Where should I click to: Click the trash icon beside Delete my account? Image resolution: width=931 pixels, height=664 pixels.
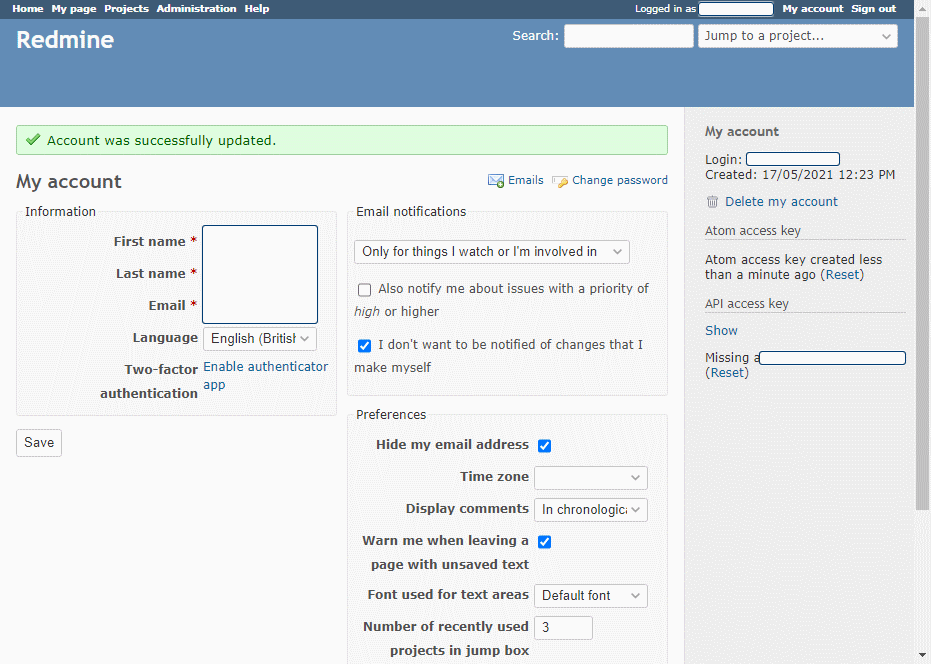coord(712,202)
